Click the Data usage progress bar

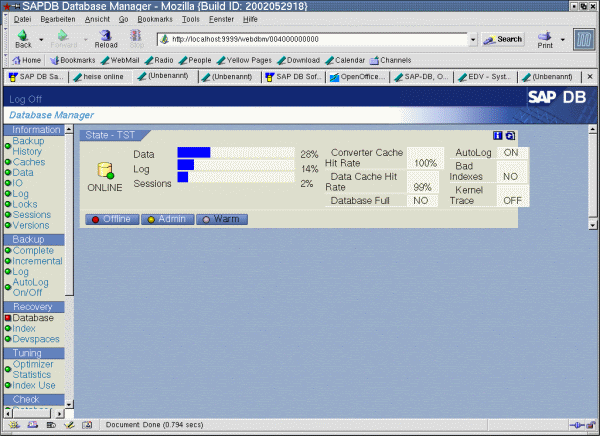click(236, 153)
